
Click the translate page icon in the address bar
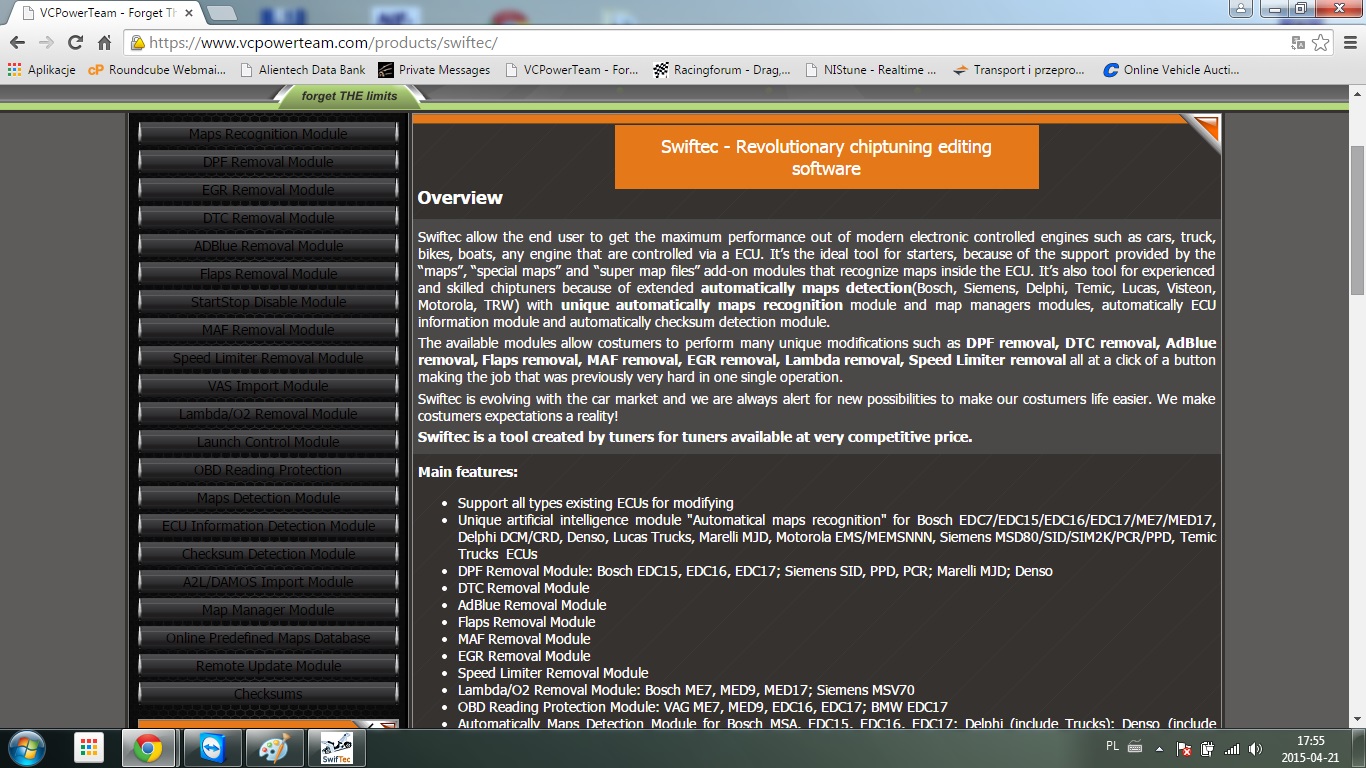(1298, 43)
